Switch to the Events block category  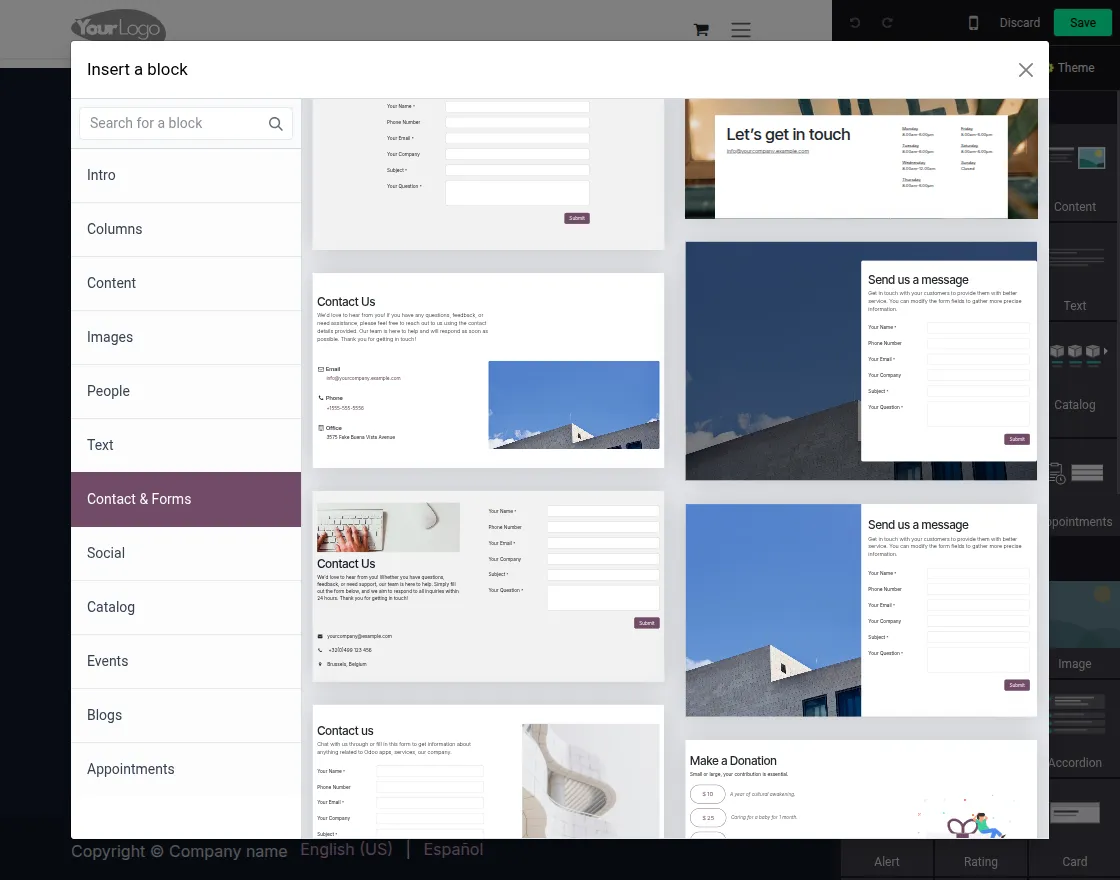107,661
